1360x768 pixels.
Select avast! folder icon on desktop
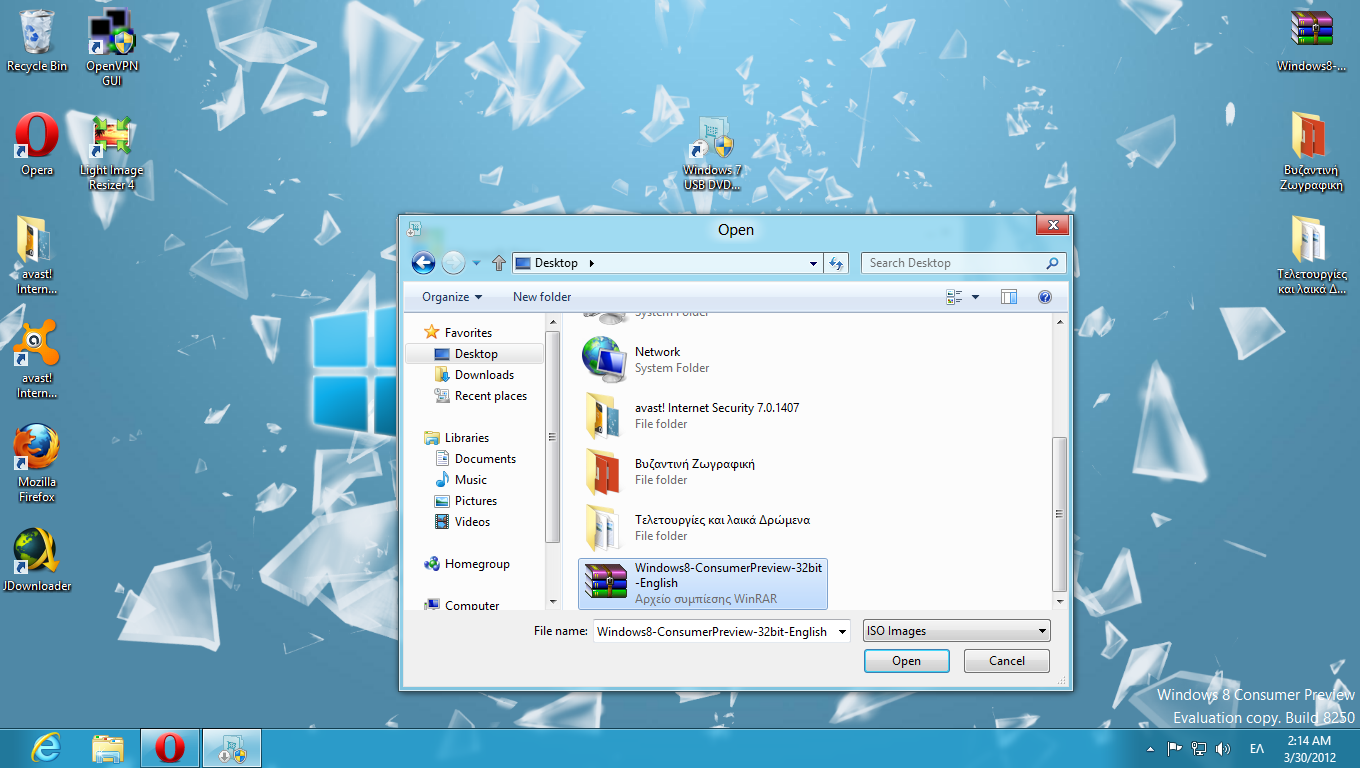point(37,255)
